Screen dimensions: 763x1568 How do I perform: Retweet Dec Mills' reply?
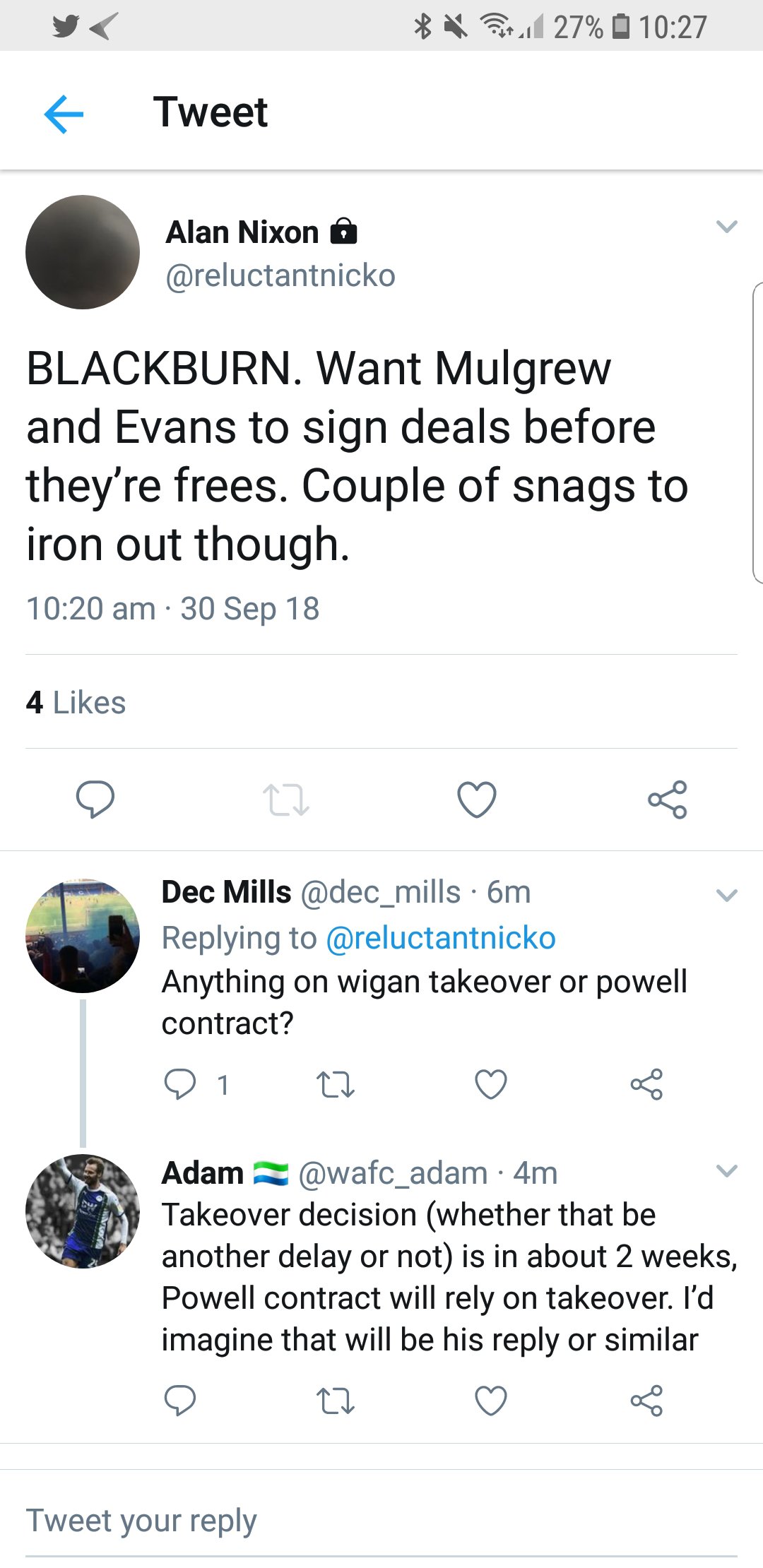pos(336,1084)
